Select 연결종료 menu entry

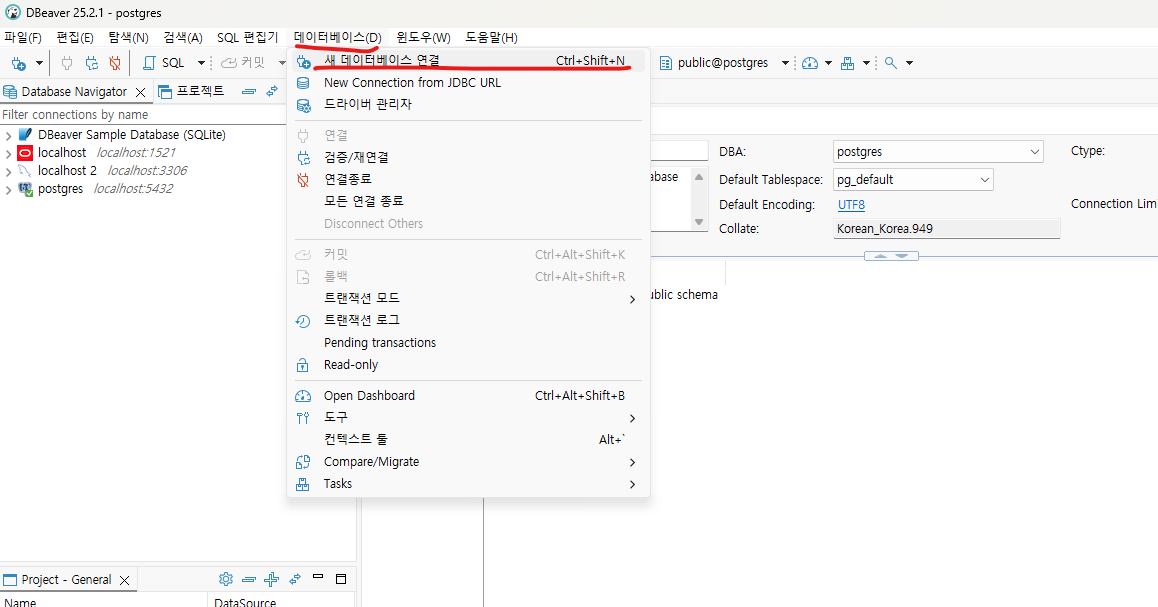pyautogui.click(x=468, y=179)
